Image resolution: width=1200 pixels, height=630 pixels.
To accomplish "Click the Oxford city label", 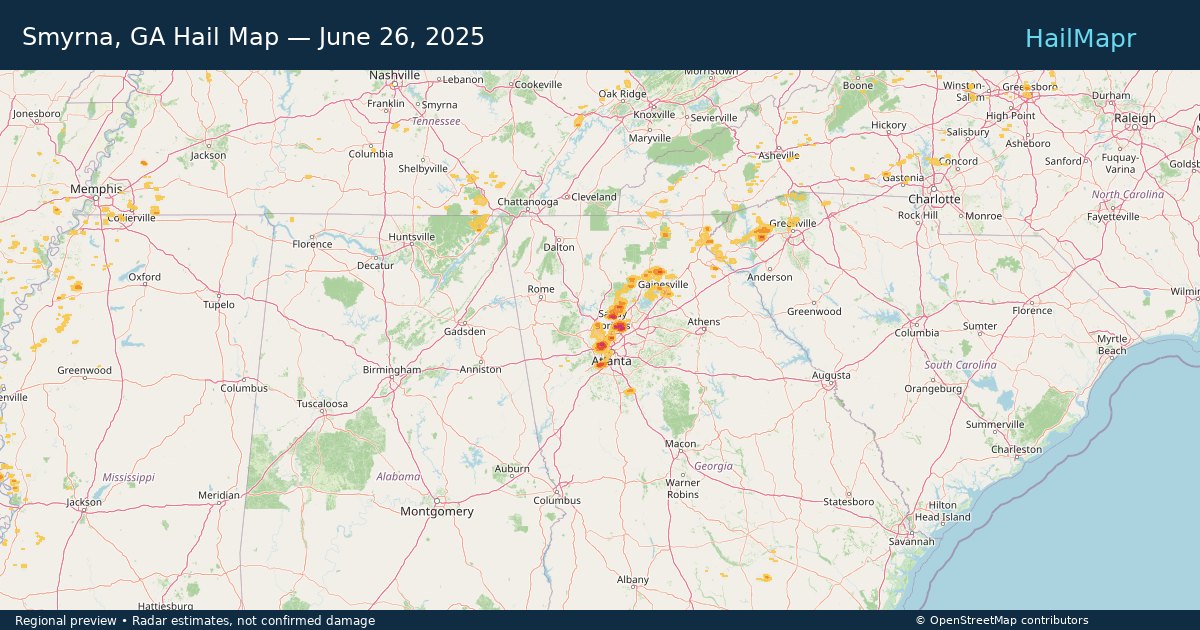I will click(144, 277).
